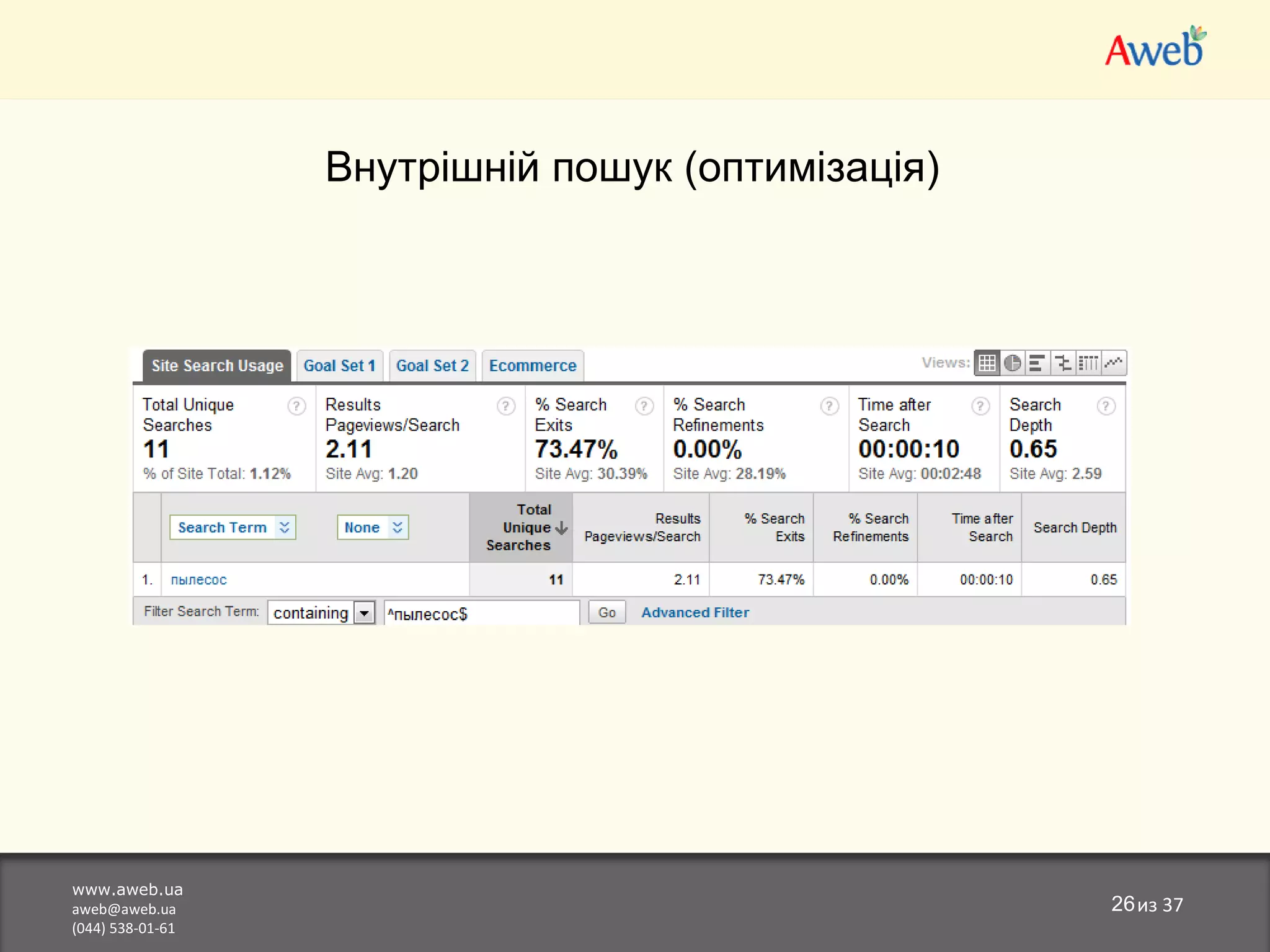Switch to the Goal Set 1 tab

[x=340, y=366]
